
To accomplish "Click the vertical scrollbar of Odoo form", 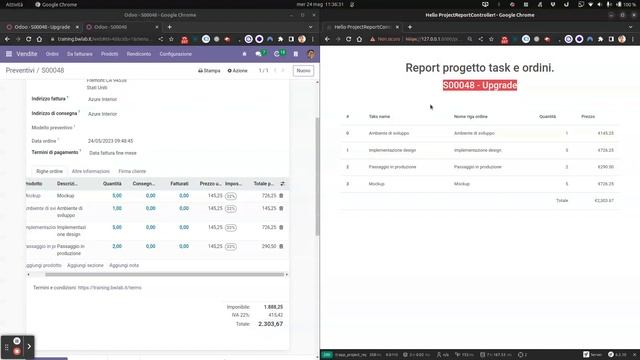I will (x=317, y=176).
